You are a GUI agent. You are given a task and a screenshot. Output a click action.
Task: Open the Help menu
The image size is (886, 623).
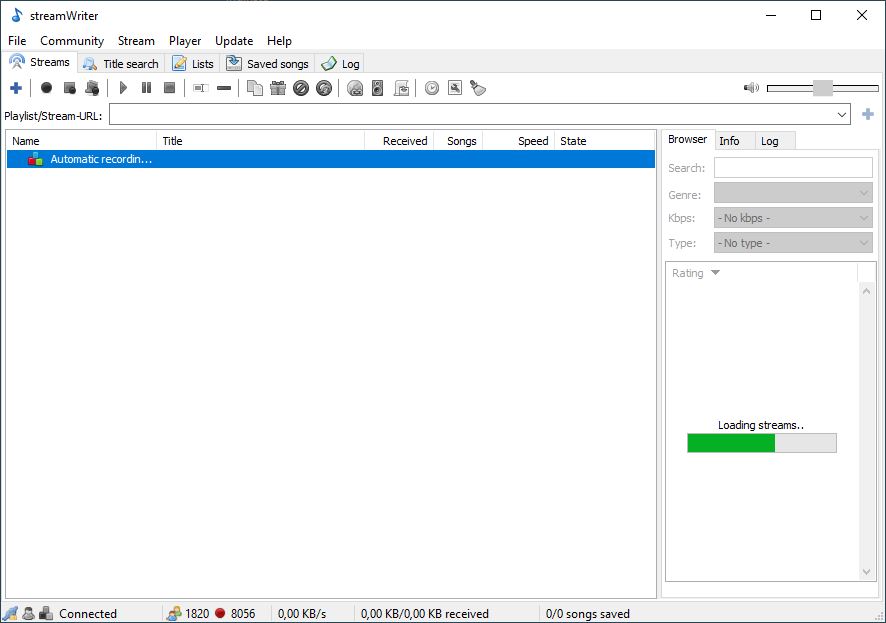(279, 41)
